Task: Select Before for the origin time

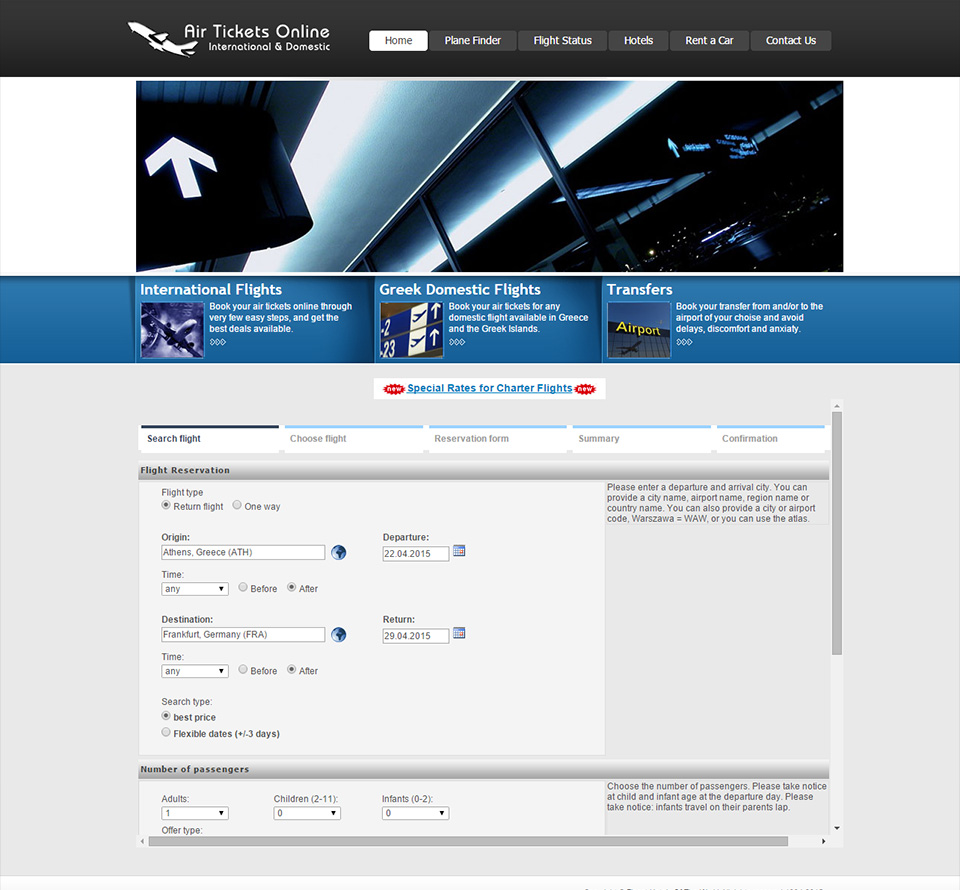Action: (x=243, y=588)
